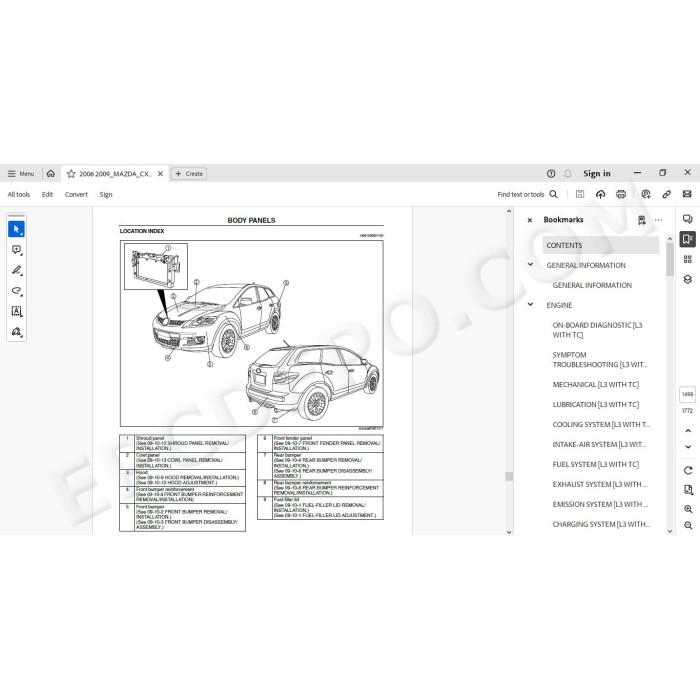Choose the Draw freehand loop tool
This screenshot has height=700, width=700.
click(x=17, y=291)
